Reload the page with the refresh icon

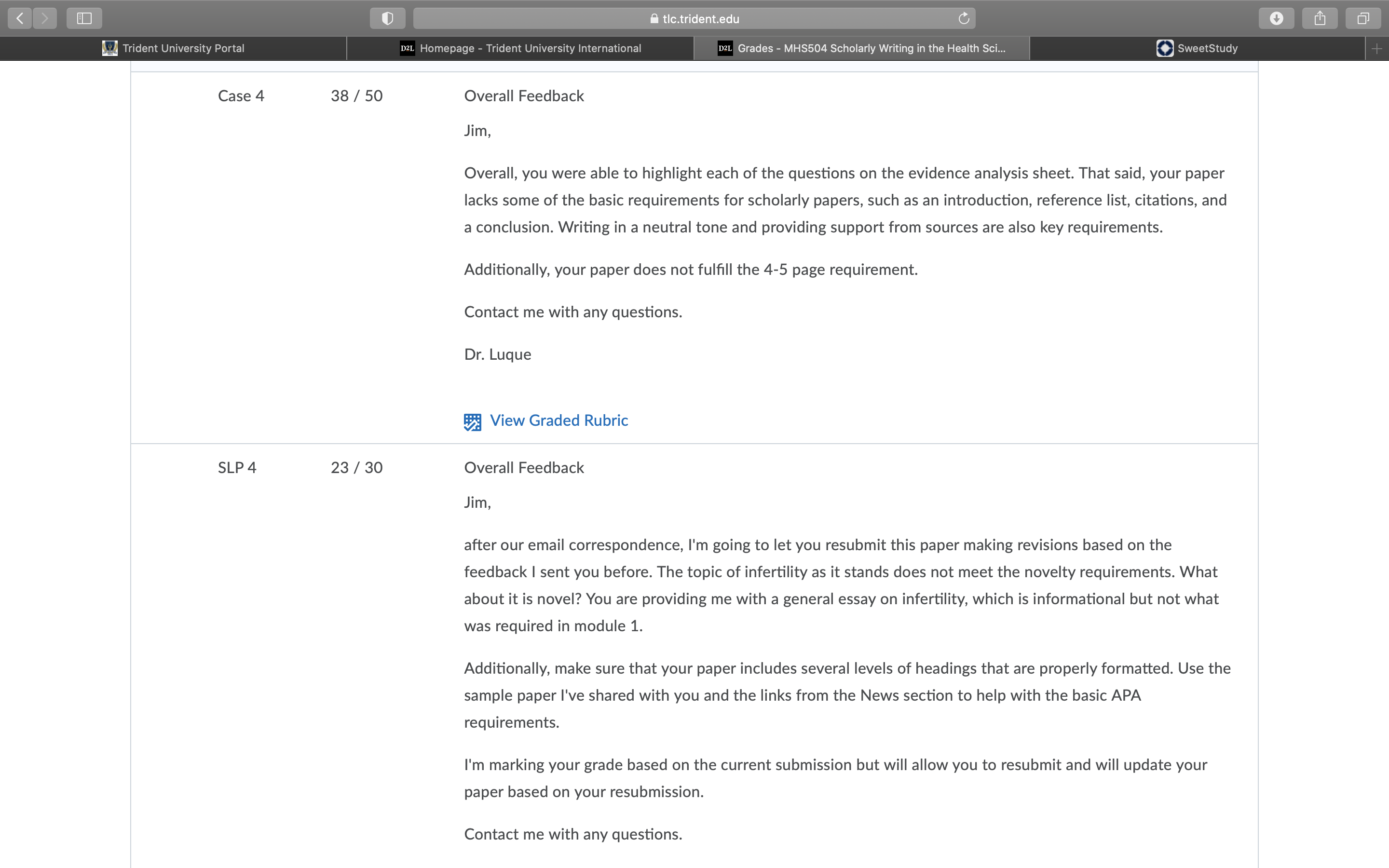[964, 18]
